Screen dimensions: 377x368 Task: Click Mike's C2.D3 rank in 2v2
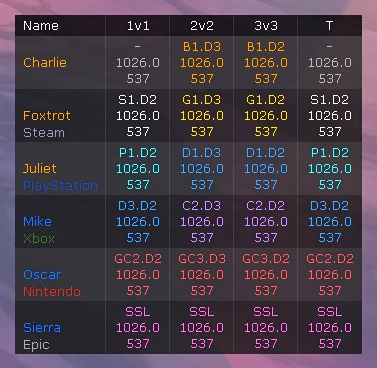point(202,206)
